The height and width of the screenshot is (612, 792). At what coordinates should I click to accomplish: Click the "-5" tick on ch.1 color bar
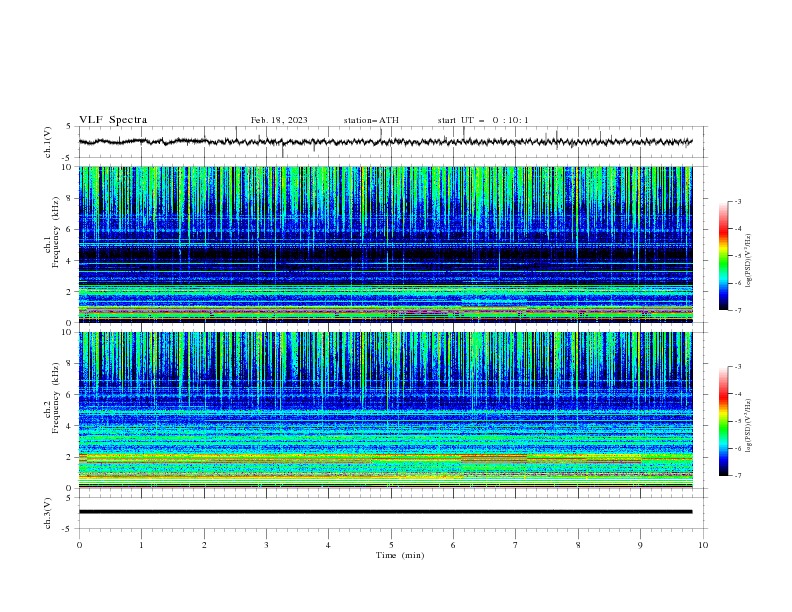[737, 256]
